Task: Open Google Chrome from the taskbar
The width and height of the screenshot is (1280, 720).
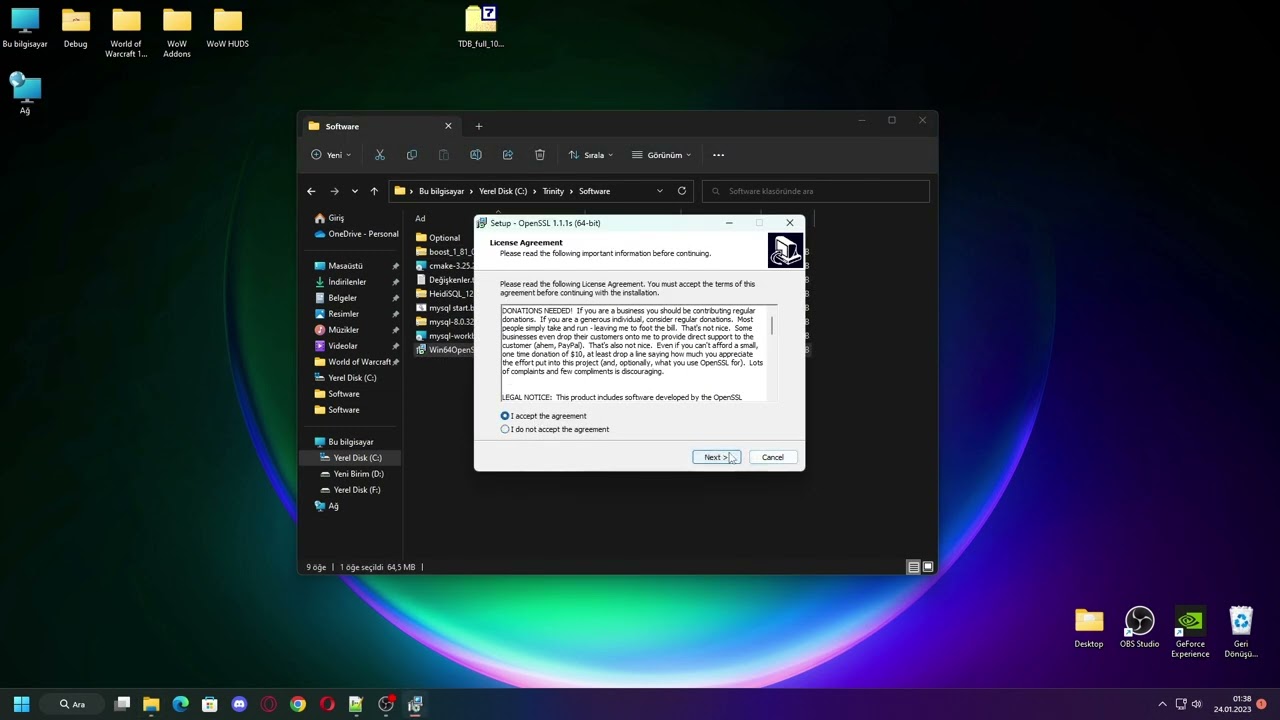Action: 298,704
